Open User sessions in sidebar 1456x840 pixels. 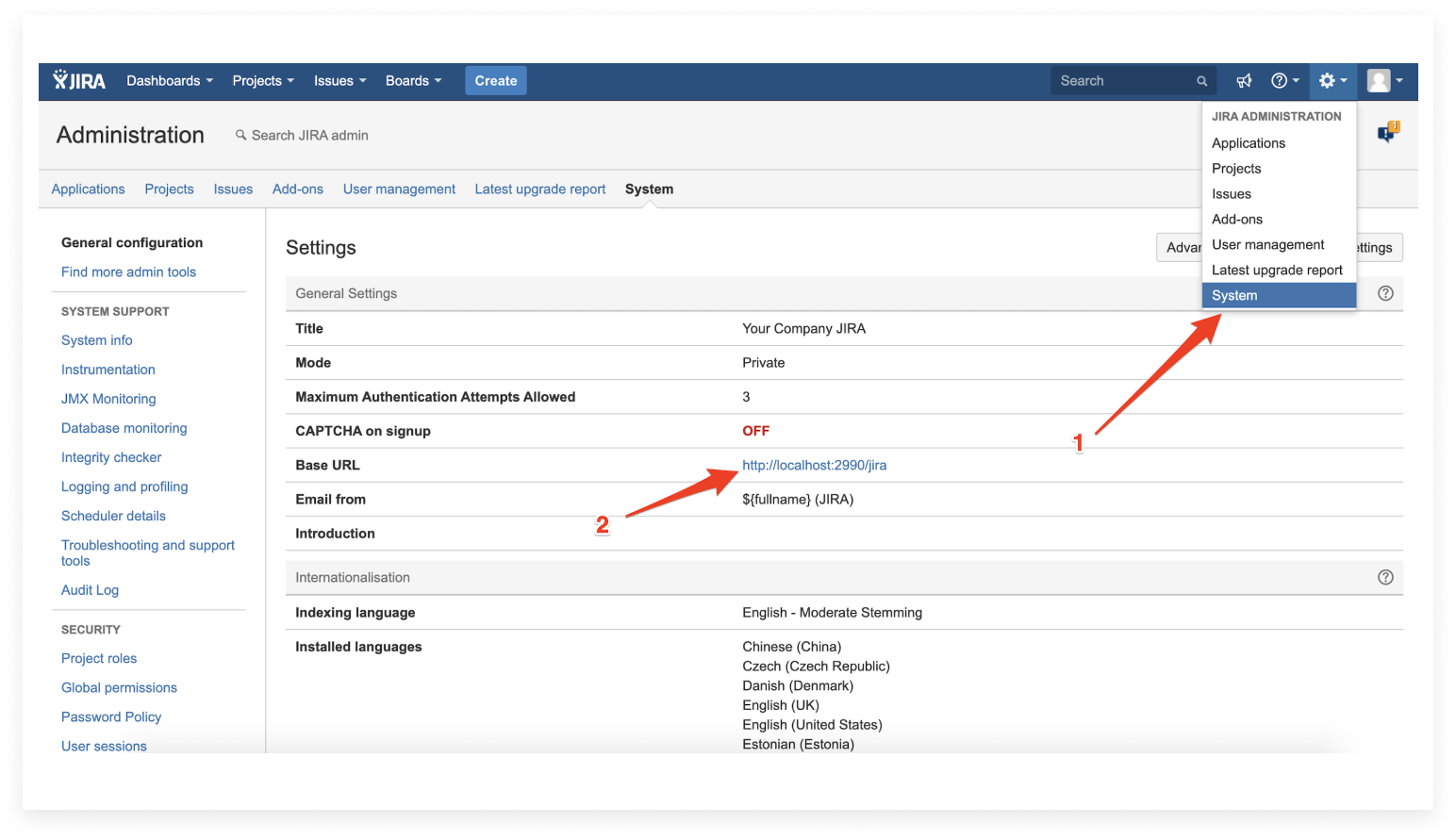104,746
